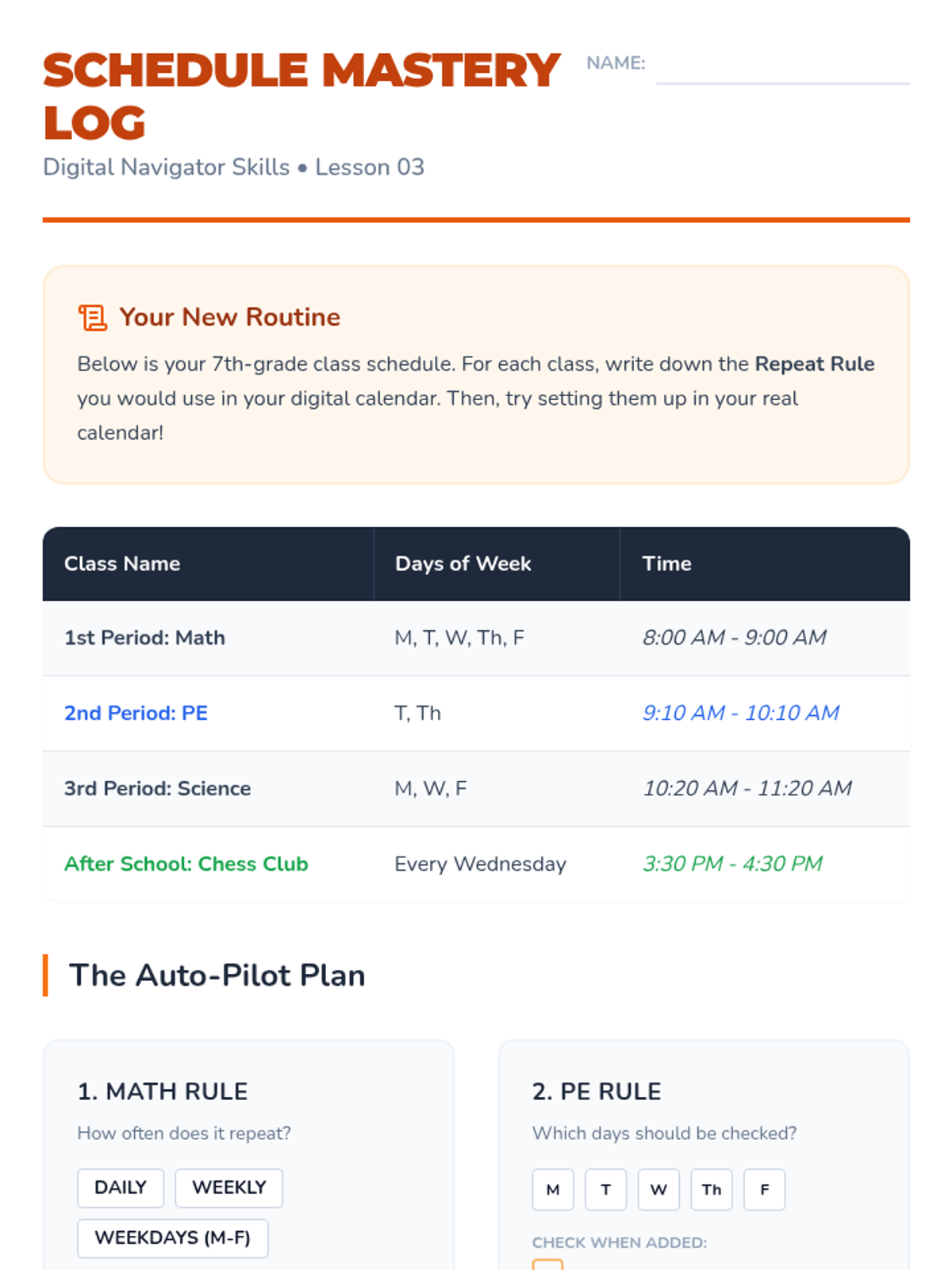Viewport: 952px width, 1270px height.
Task: Click the Class Name column header
Action: [122, 564]
